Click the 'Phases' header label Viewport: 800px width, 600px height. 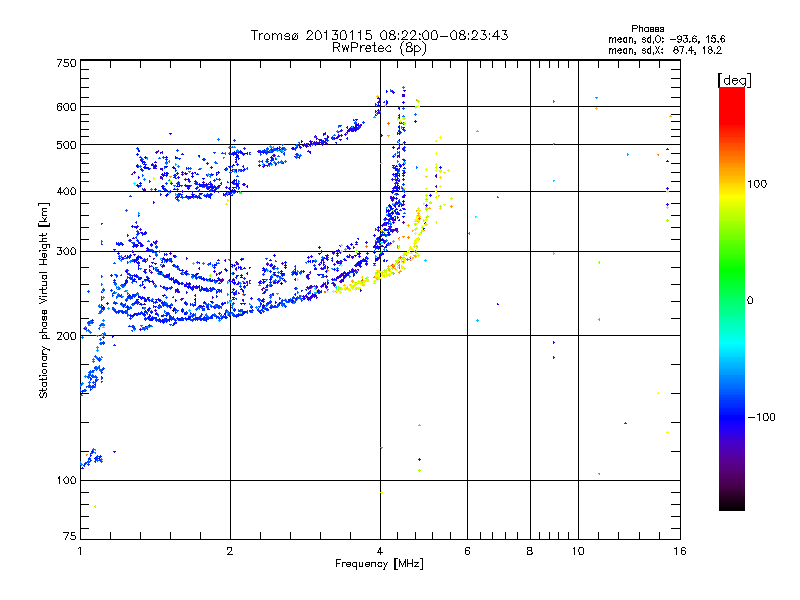pyautogui.click(x=647, y=29)
